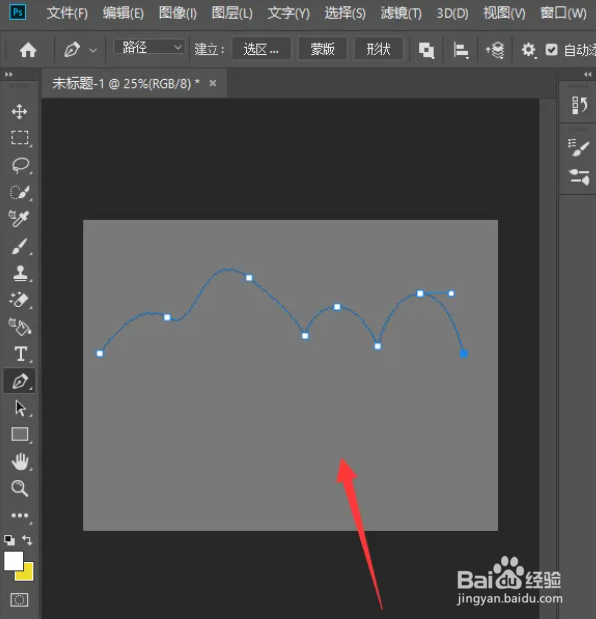Click the Home icon in options bar
This screenshot has width=596, height=619.
(28, 50)
